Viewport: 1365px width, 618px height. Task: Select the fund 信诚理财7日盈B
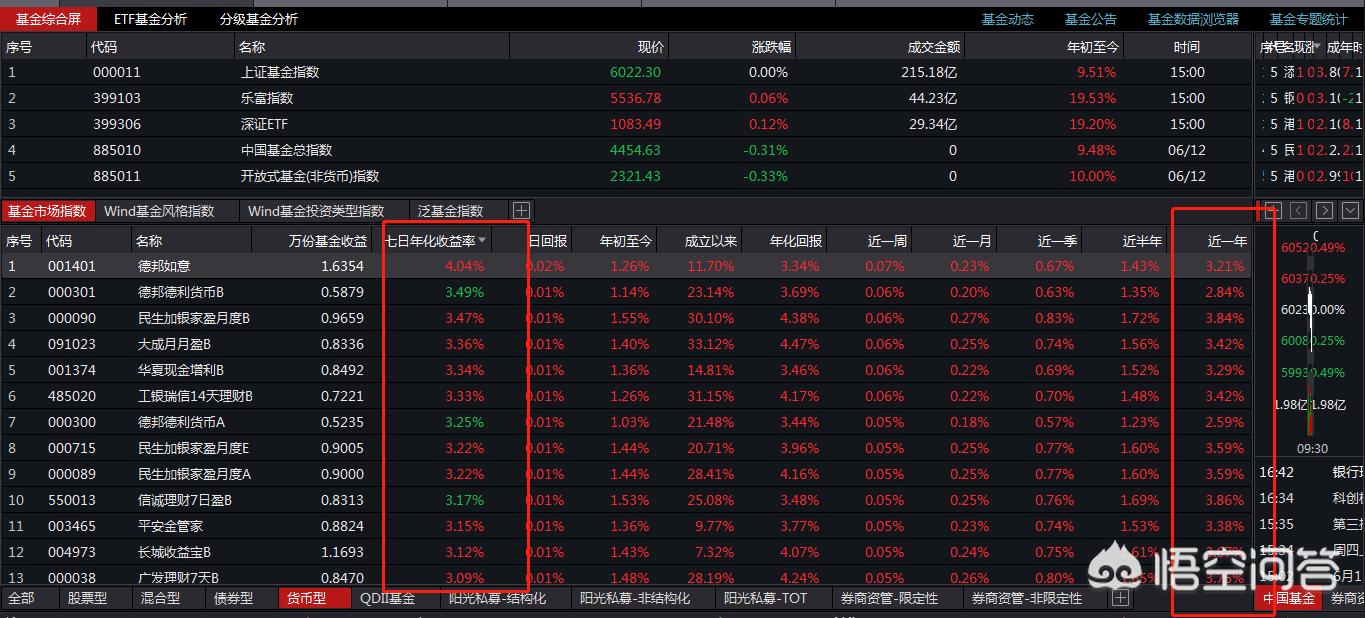185,500
